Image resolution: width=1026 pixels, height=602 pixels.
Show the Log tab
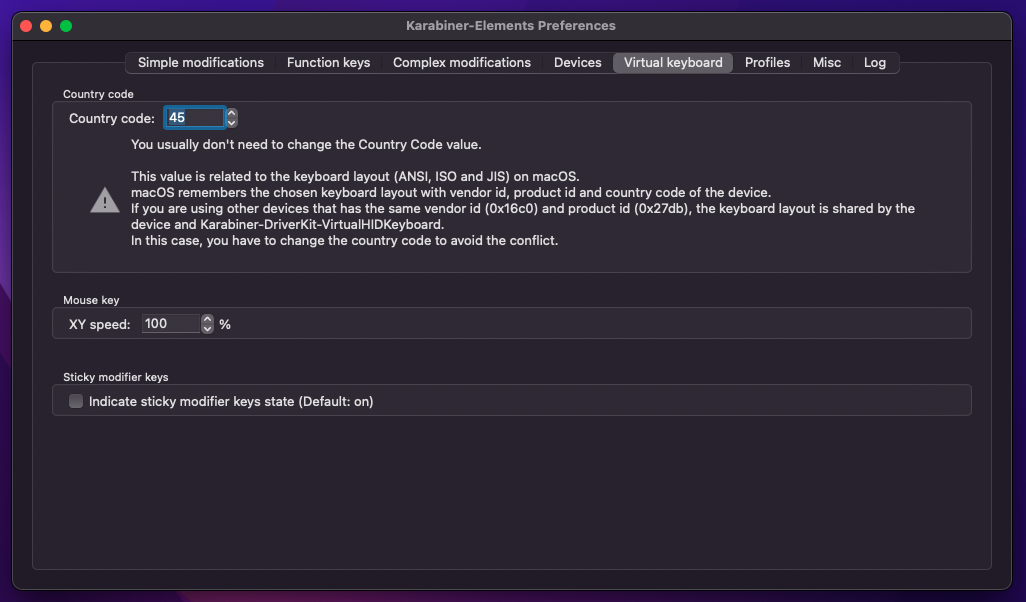tap(875, 63)
